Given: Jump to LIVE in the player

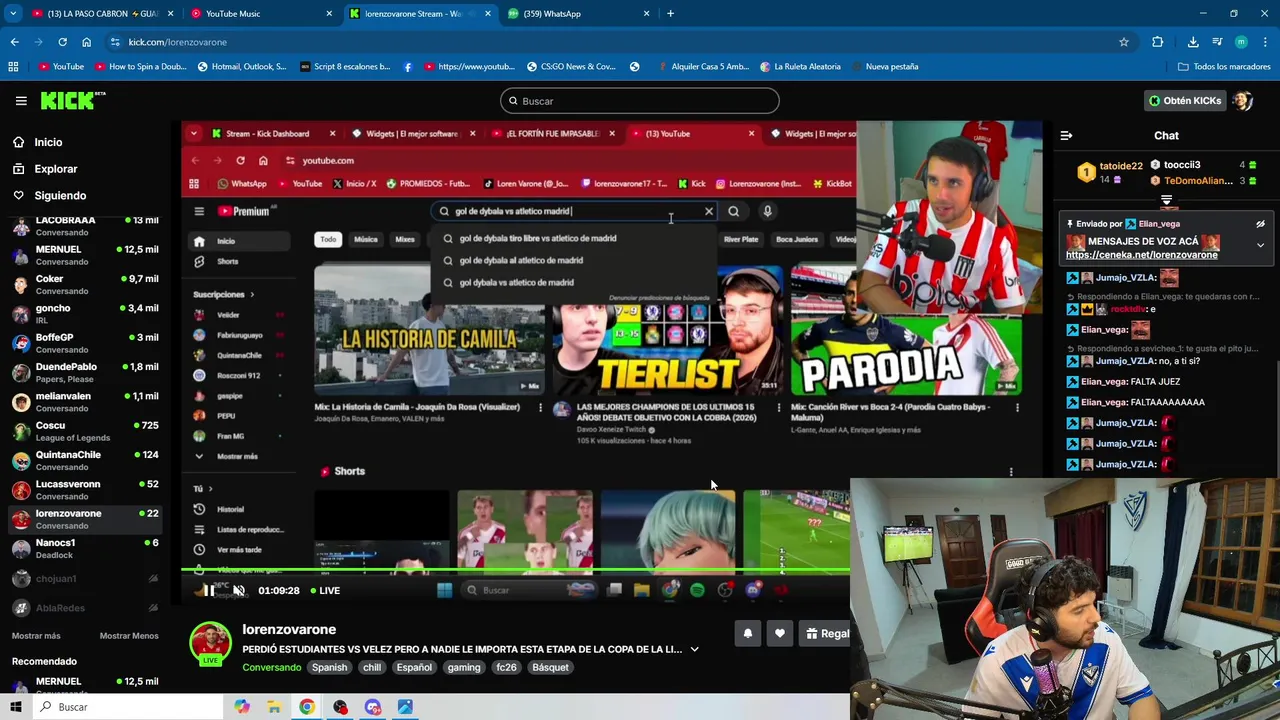Looking at the screenshot, I should [325, 591].
